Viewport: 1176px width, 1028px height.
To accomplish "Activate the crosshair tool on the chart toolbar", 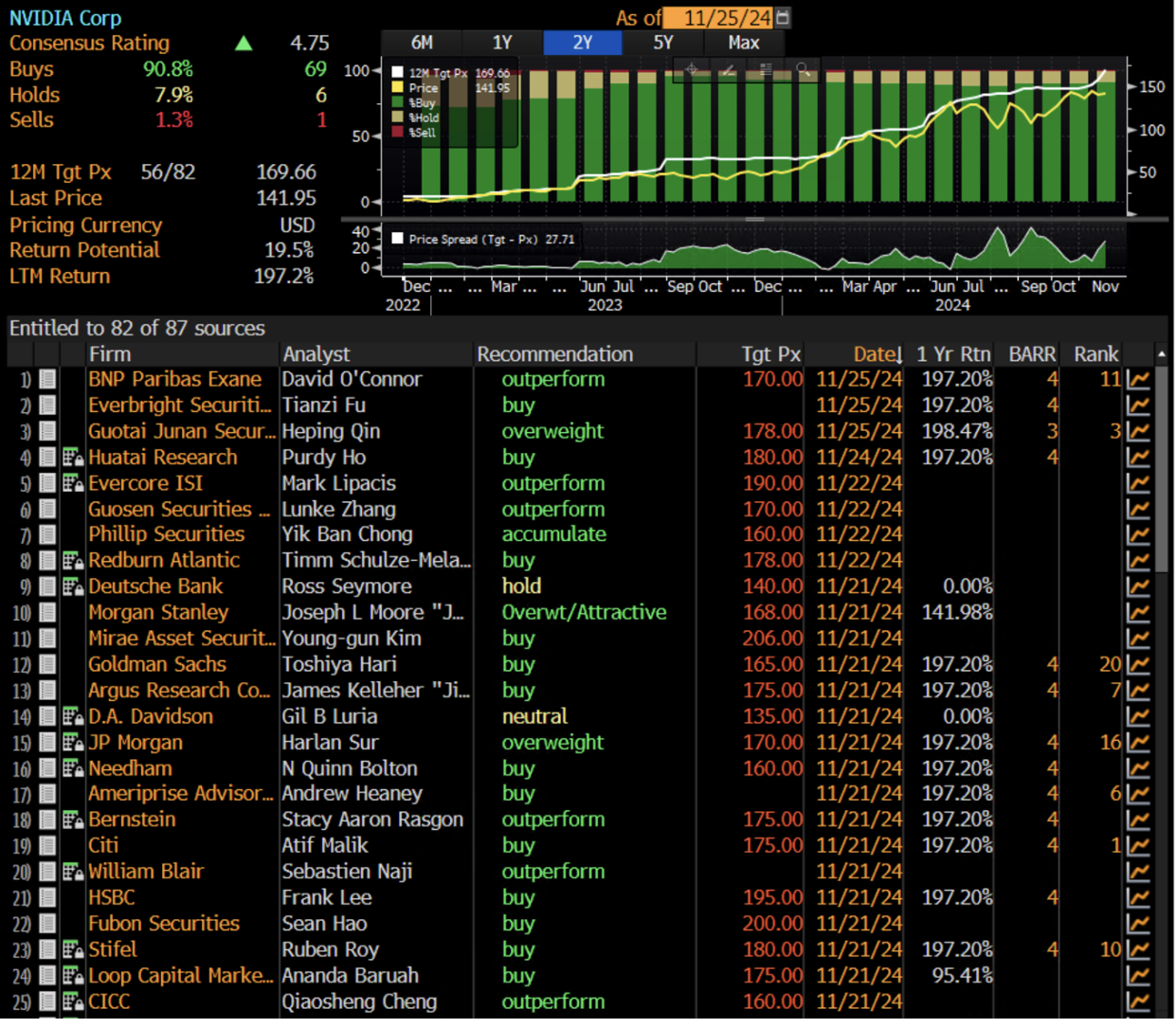I will 692,69.
